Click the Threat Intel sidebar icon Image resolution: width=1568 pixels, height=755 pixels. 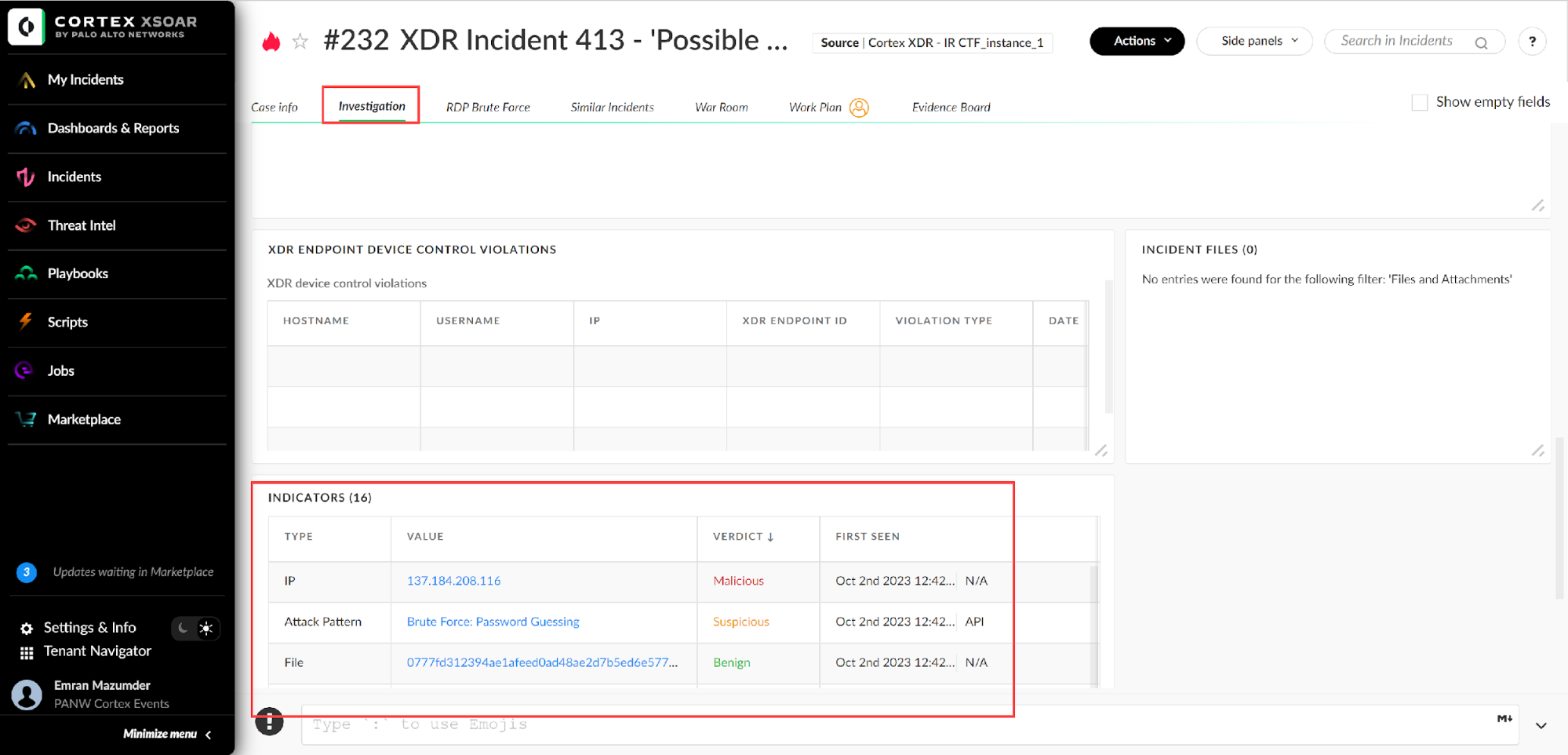pyautogui.click(x=26, y=225)
